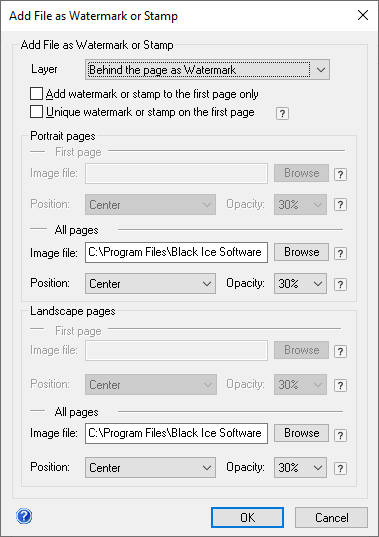Click the blue help icon at bottom left

24,516
